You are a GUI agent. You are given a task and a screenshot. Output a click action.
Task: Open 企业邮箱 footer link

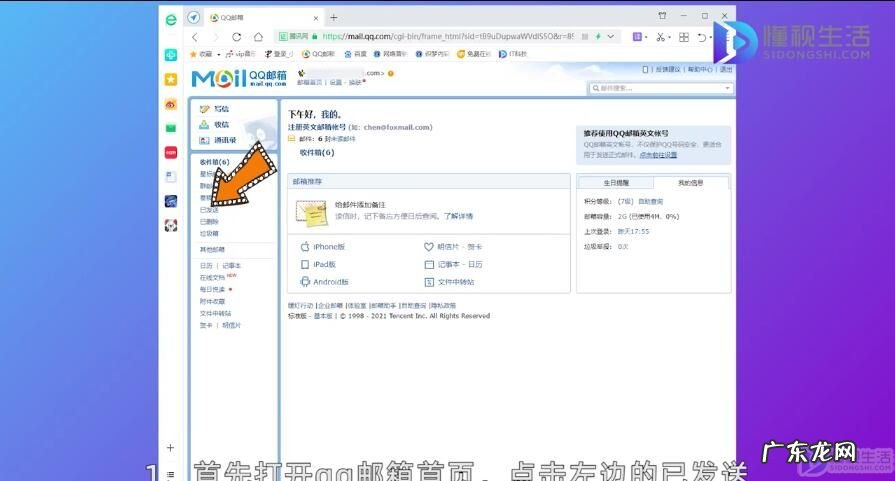[x=330, y=306]
